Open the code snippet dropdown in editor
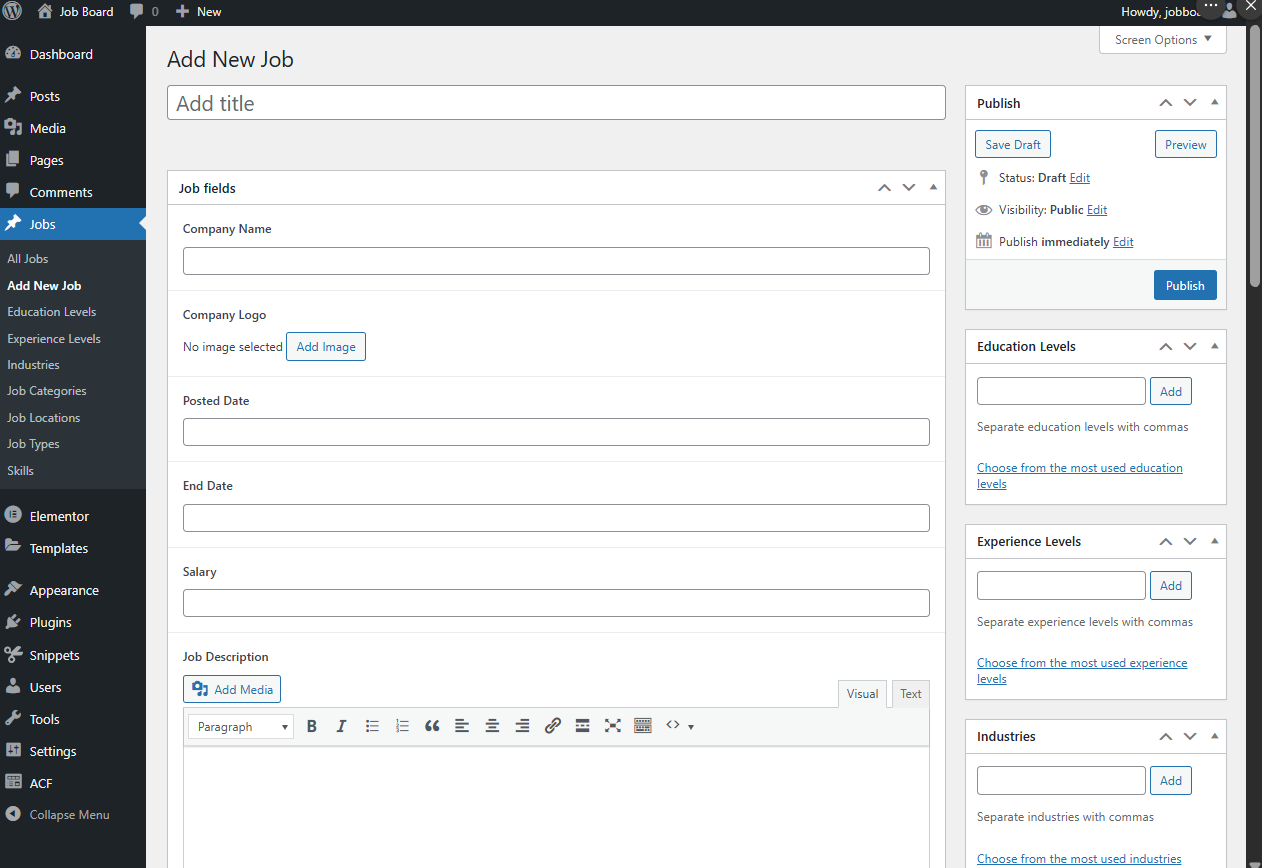Screen dimensions: 1262x868 [x=680, y=726]
